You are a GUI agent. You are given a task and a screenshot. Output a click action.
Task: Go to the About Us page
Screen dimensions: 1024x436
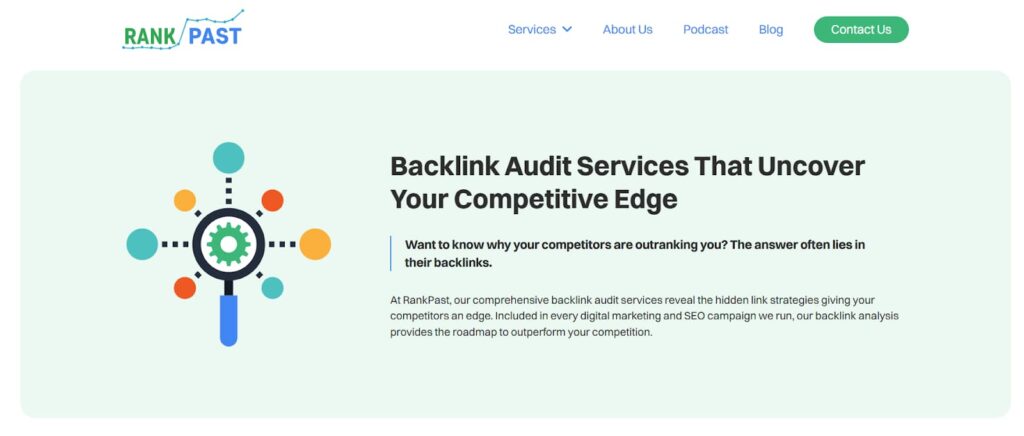(627, 29)
